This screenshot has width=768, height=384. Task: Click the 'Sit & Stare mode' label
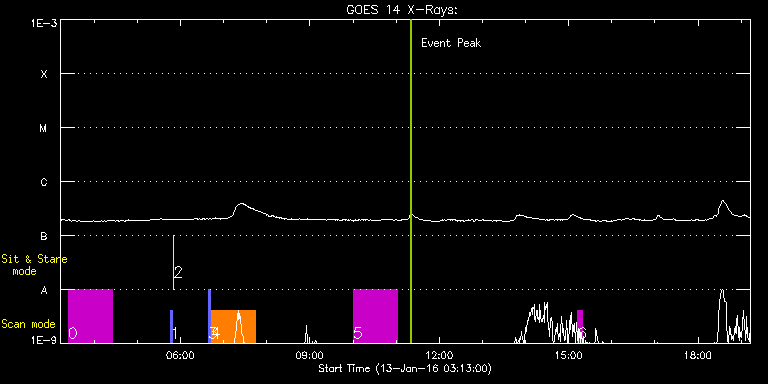(x=34, y=265)
